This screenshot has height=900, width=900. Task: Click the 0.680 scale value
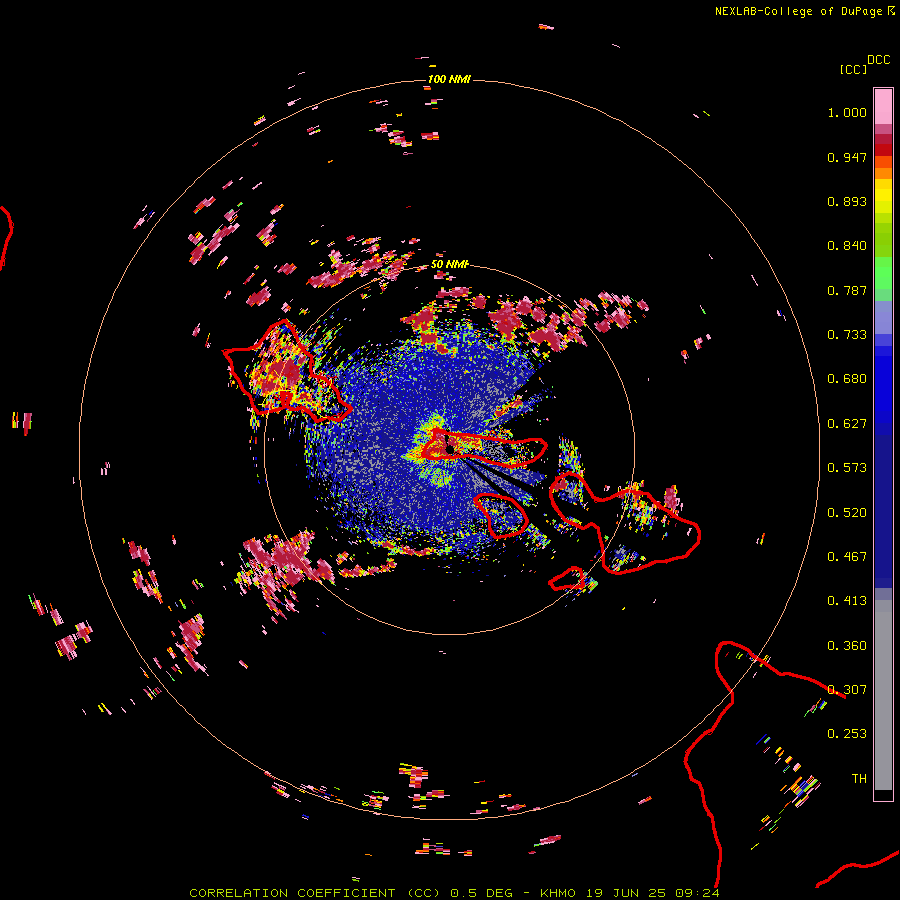(x=847, y=379)
